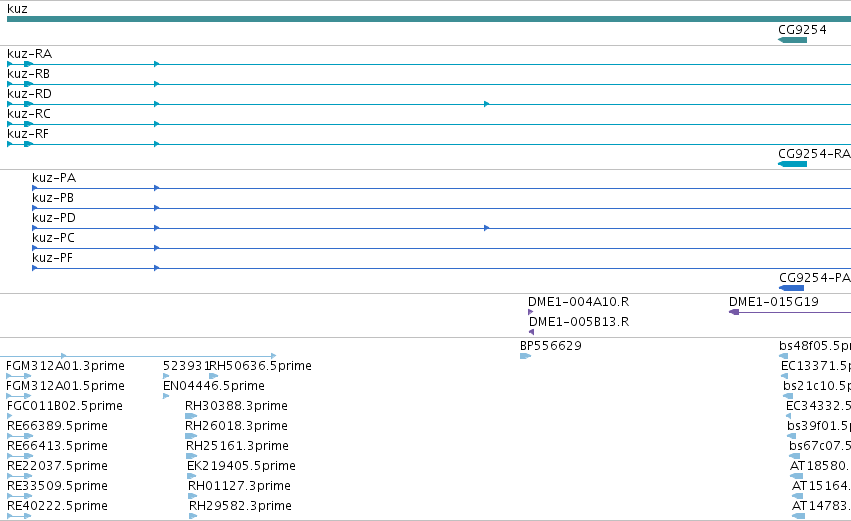The width and height of the screenshot is (851, 521).
Task: Select the EN04446.5prime EST label
Action: (x=214, y=386)
